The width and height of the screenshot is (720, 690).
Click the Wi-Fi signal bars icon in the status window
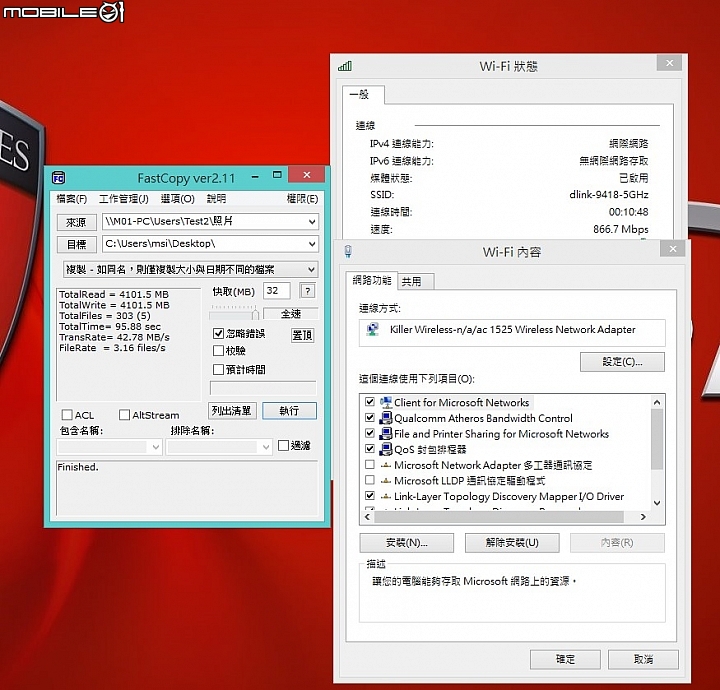click(345, 66)
